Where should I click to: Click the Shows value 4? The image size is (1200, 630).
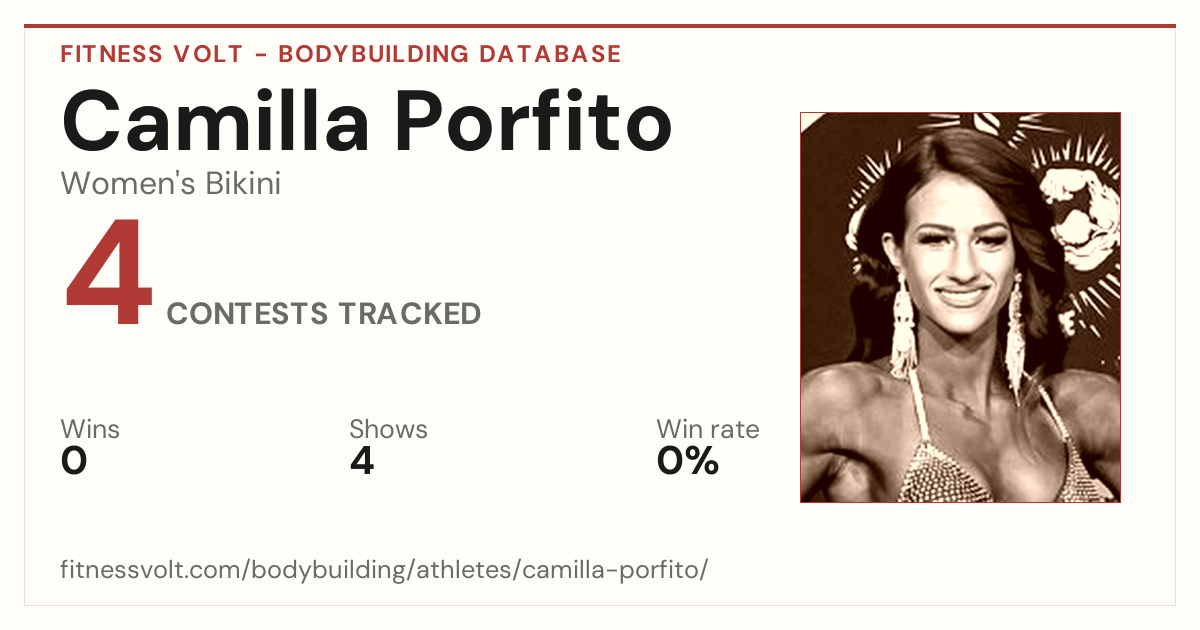pyautogui.click(x=362, y=461)
